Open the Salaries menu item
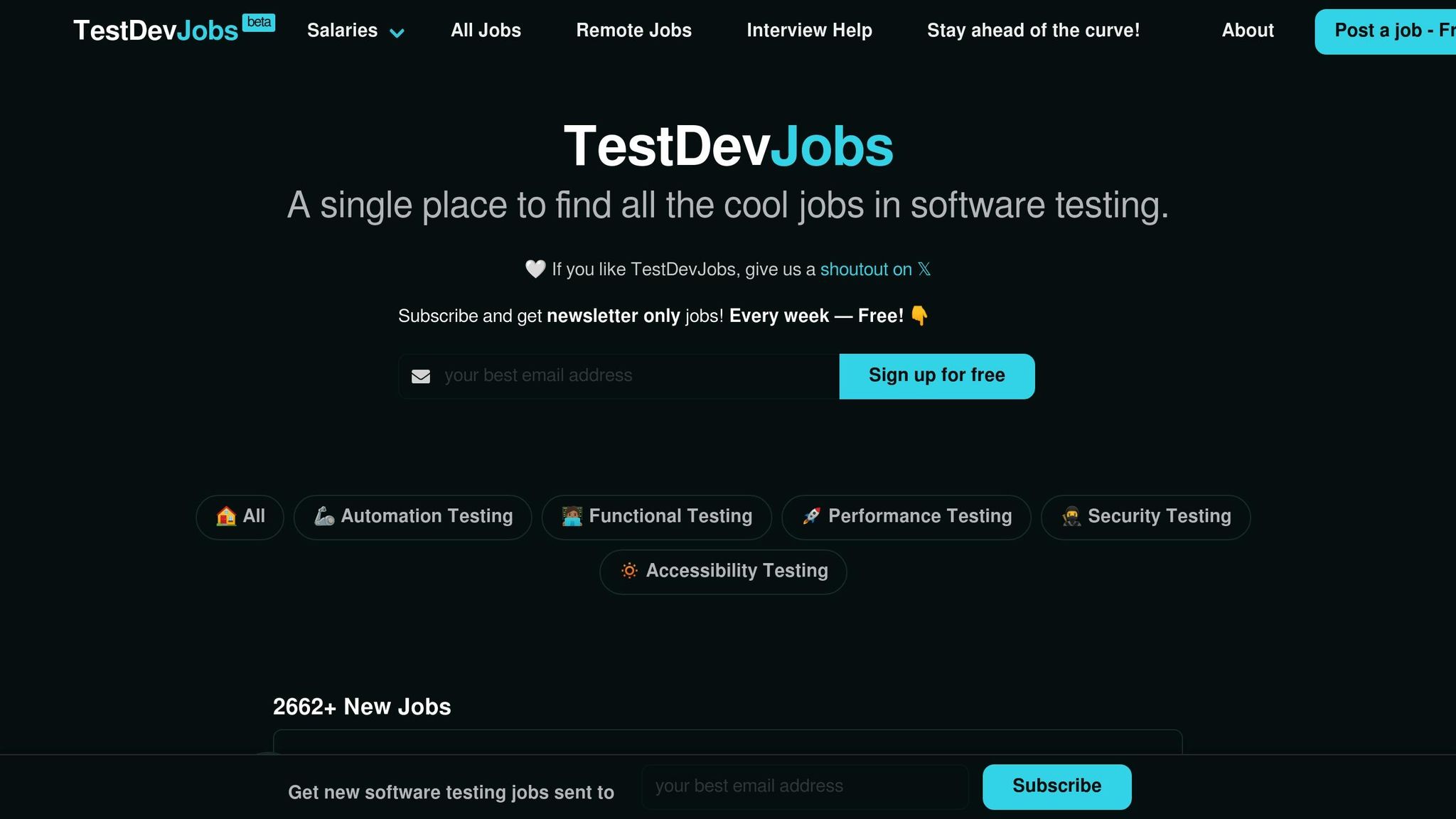The width and height of the screenshot is (1456, 819). (x=342, y=31)
